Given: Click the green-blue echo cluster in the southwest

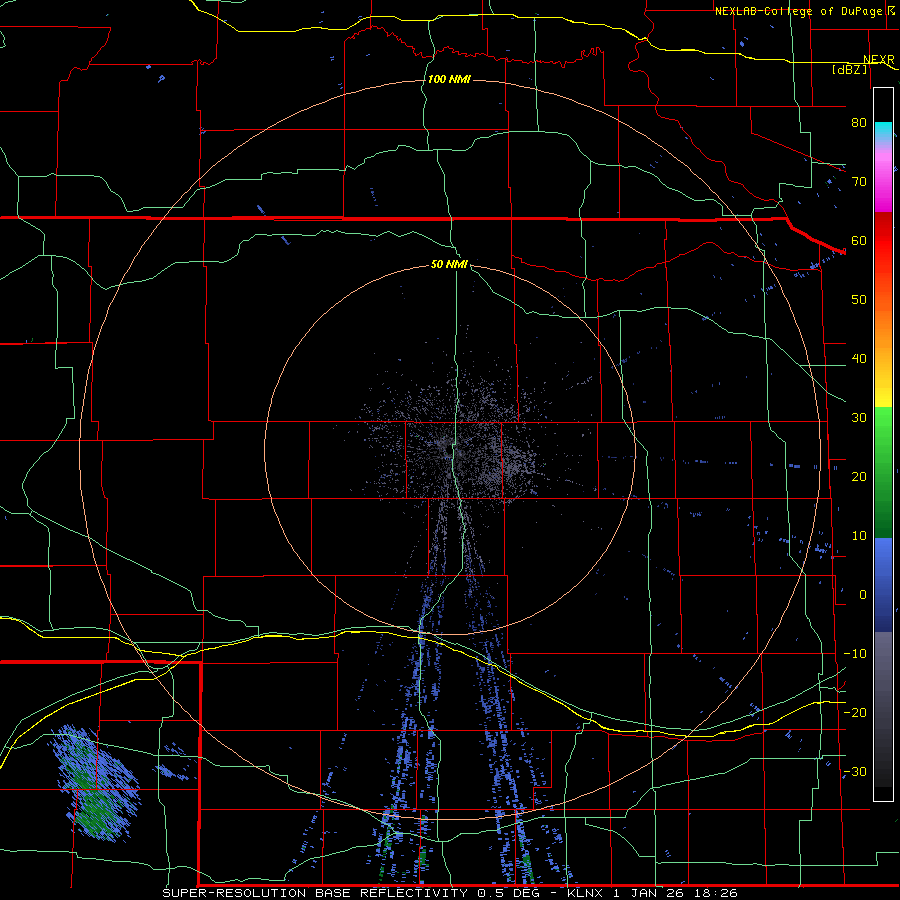Looking at the screenshot, I should point(95,783).
